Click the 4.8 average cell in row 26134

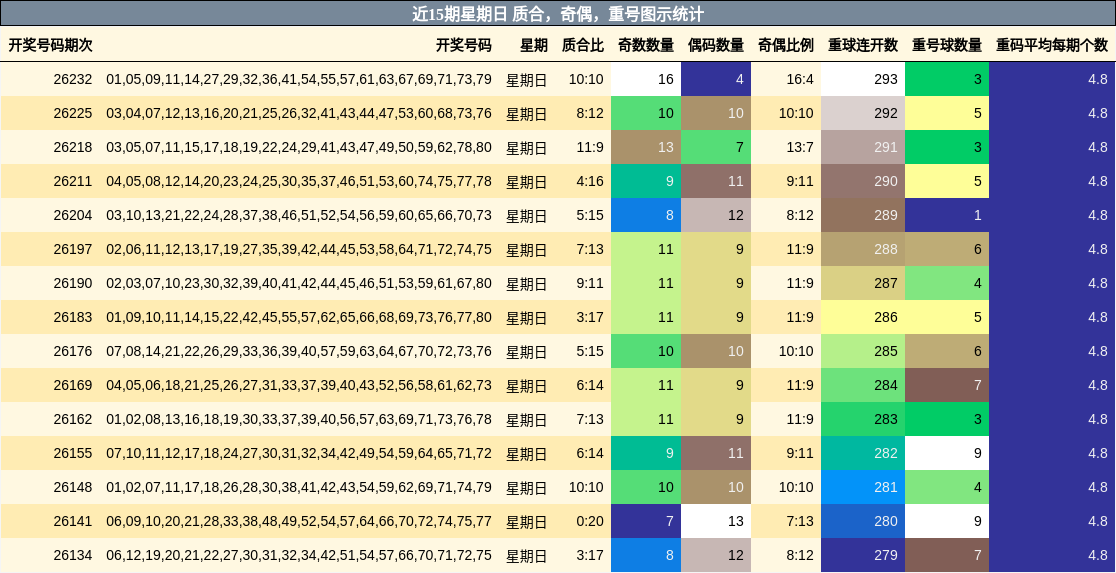click(x=1053, y=555)
